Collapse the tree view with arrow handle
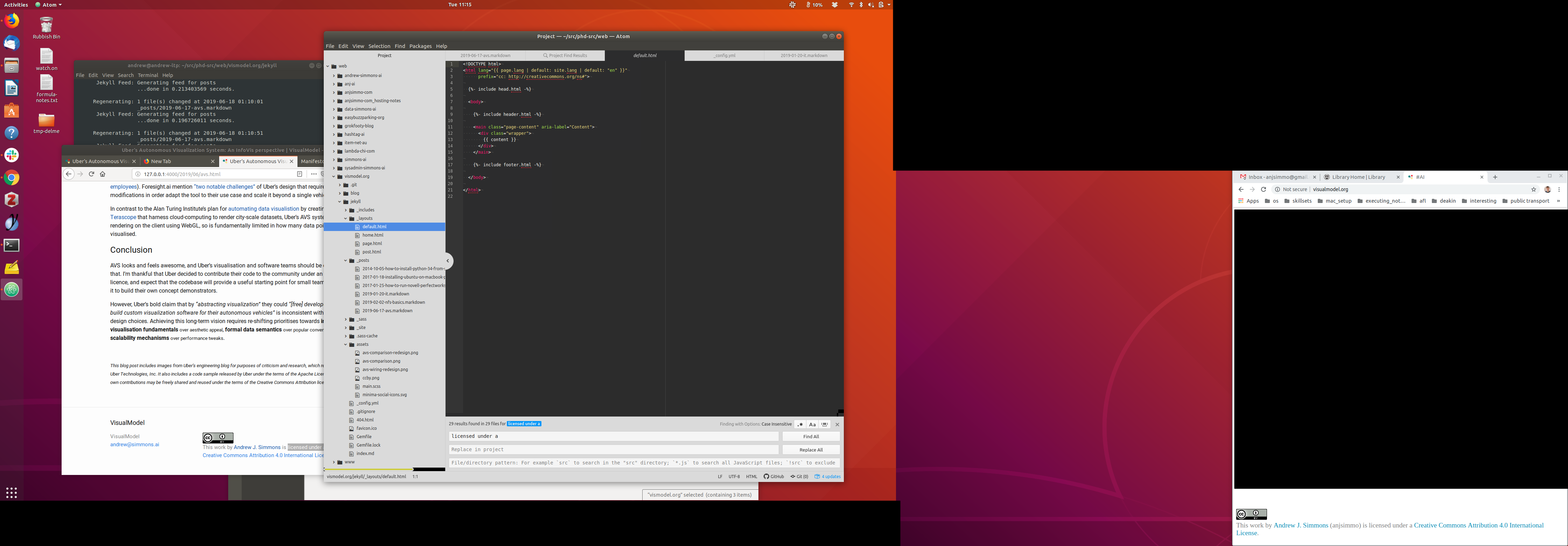 pos(448,260)
